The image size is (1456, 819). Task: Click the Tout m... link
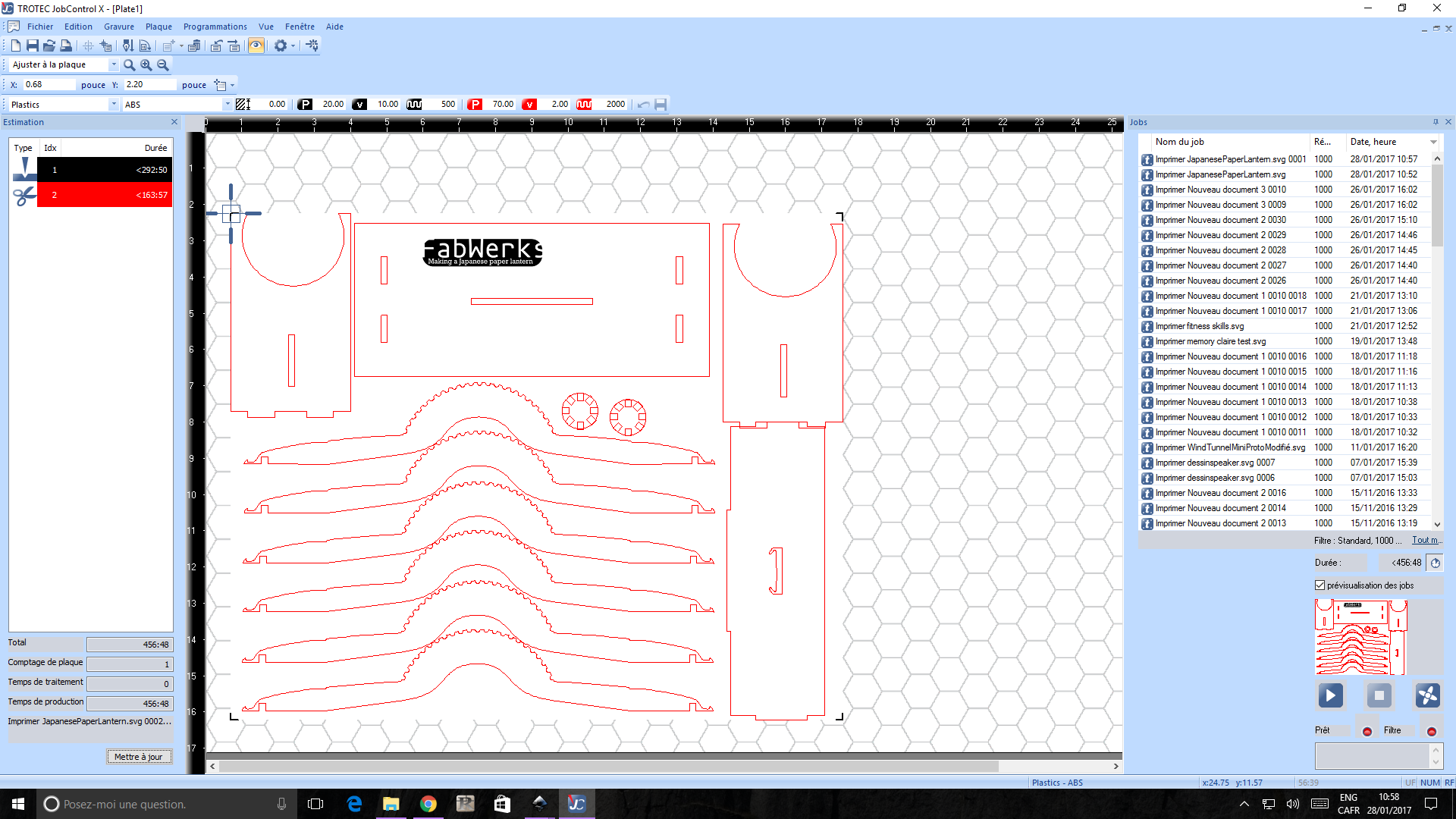pos(1426,541)
